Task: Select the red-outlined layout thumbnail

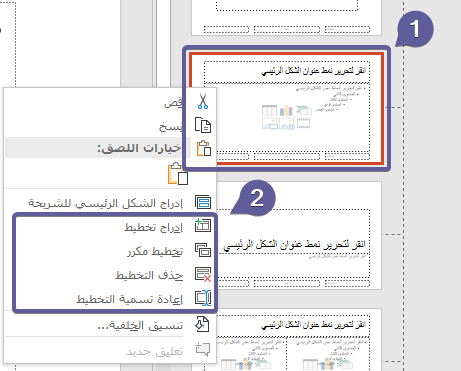Action: (287, 108)
